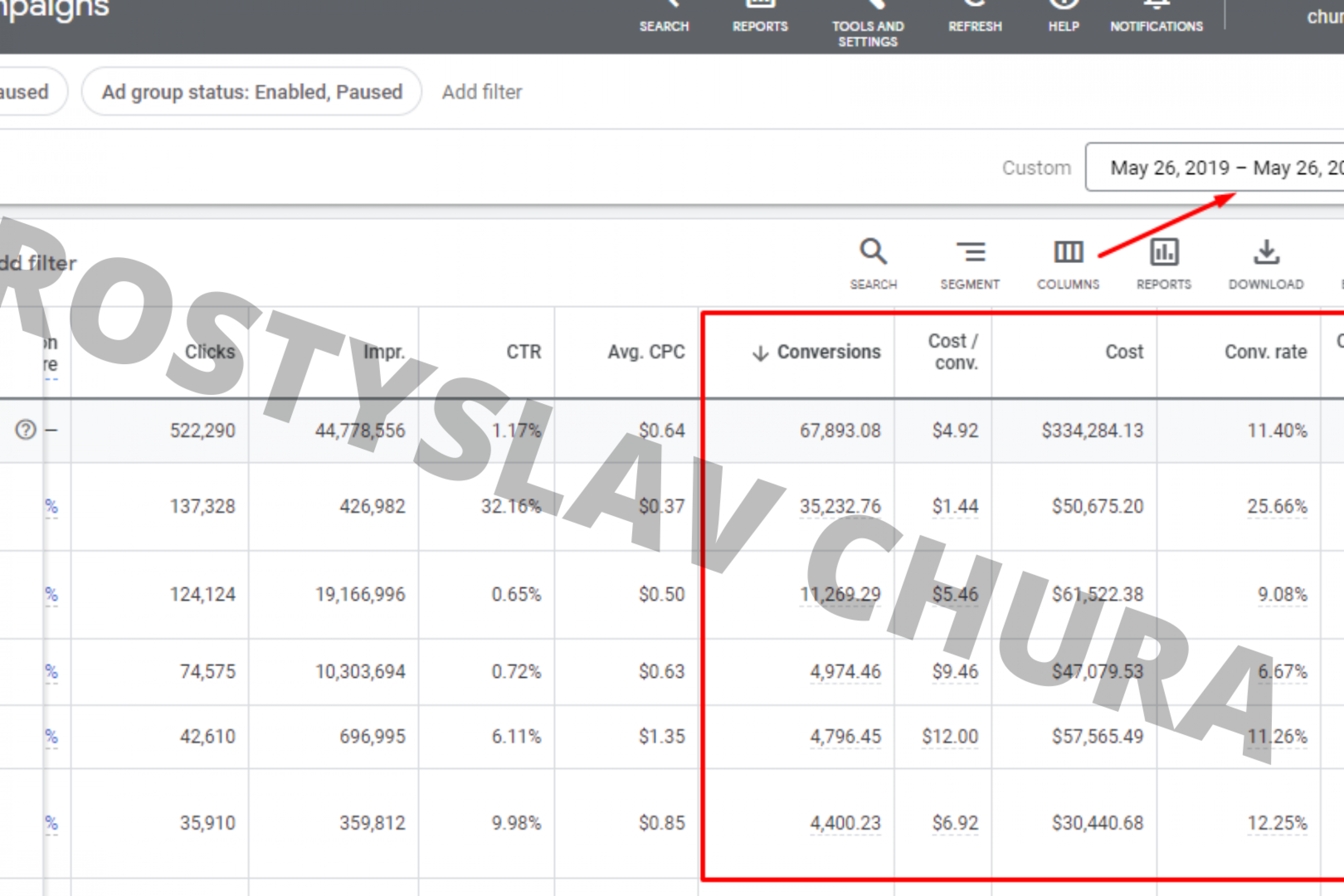
Task: Sort table by Conv. rate header
Action: (1266, 352)
